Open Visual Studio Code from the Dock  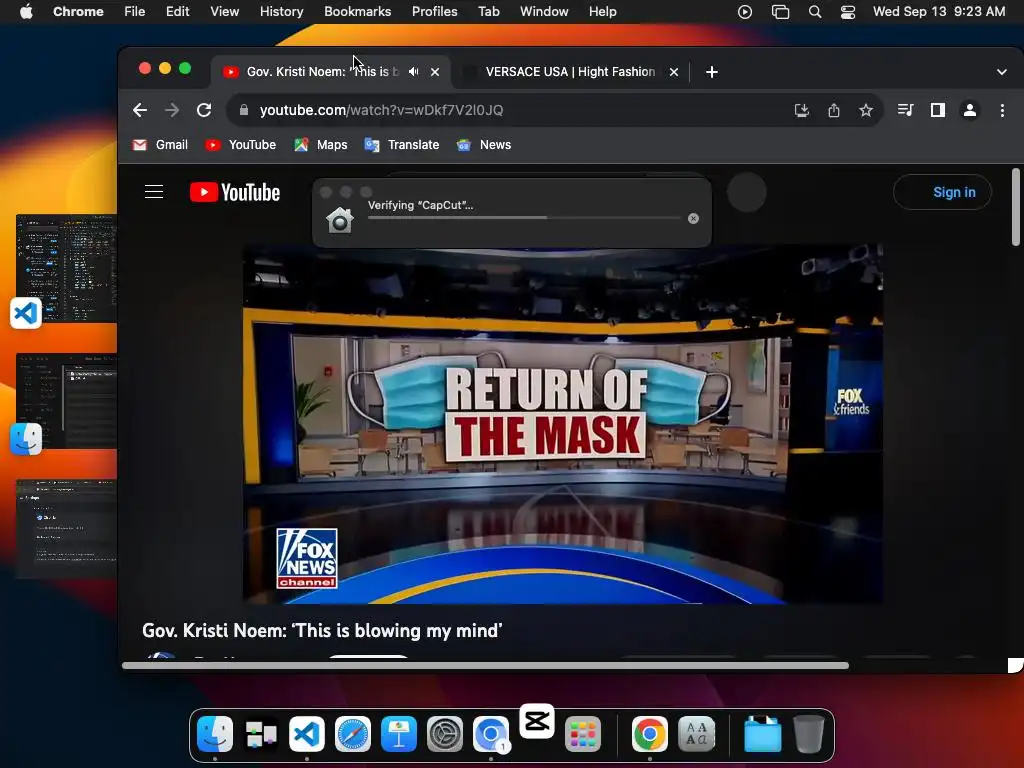pos(307,734)
